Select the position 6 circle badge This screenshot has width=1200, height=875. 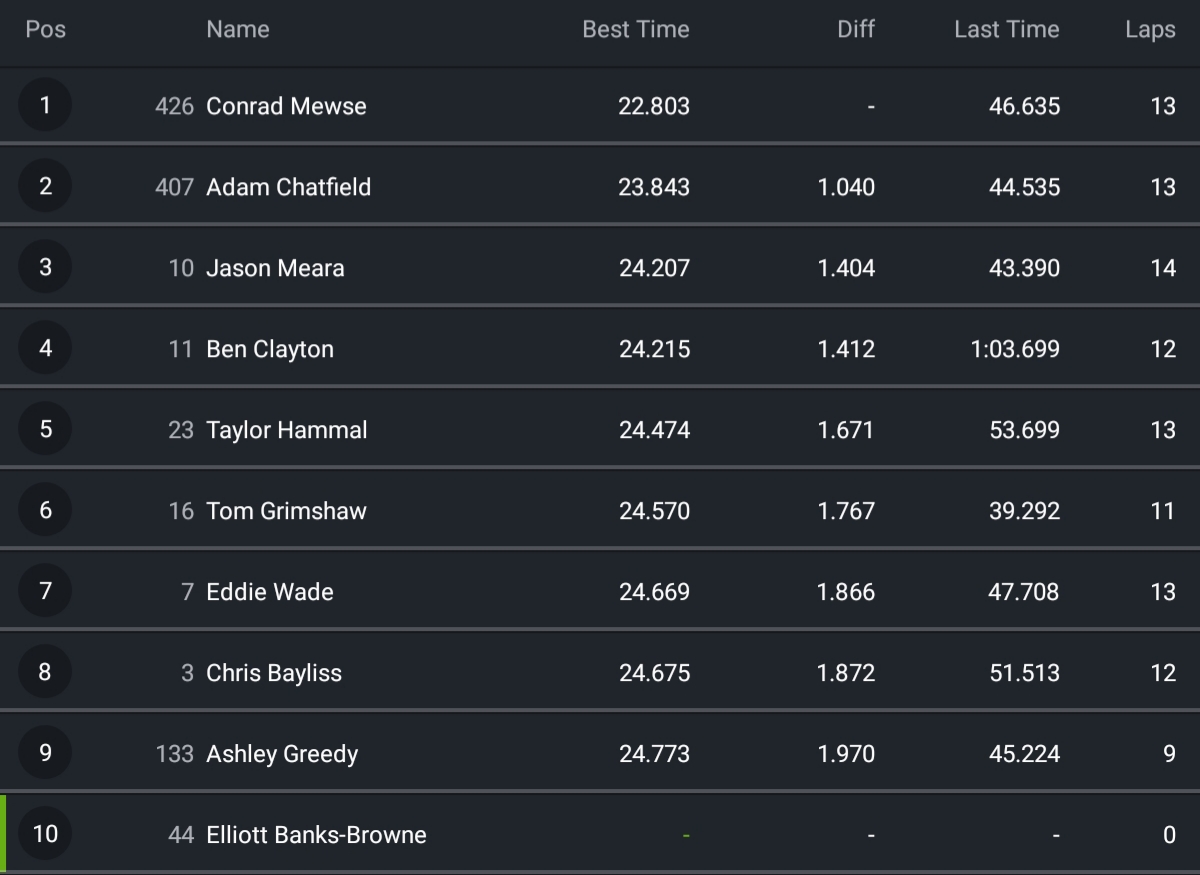click(45, 510)
